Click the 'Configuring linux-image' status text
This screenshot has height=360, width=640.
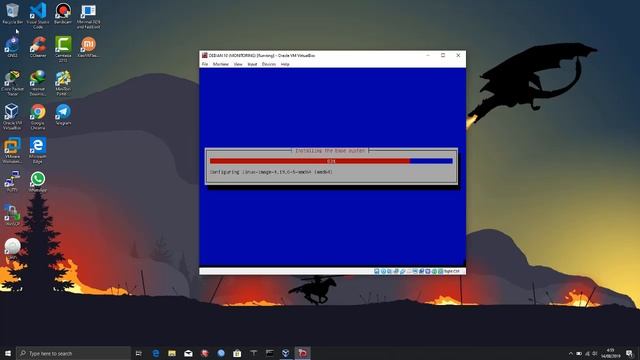271,172
